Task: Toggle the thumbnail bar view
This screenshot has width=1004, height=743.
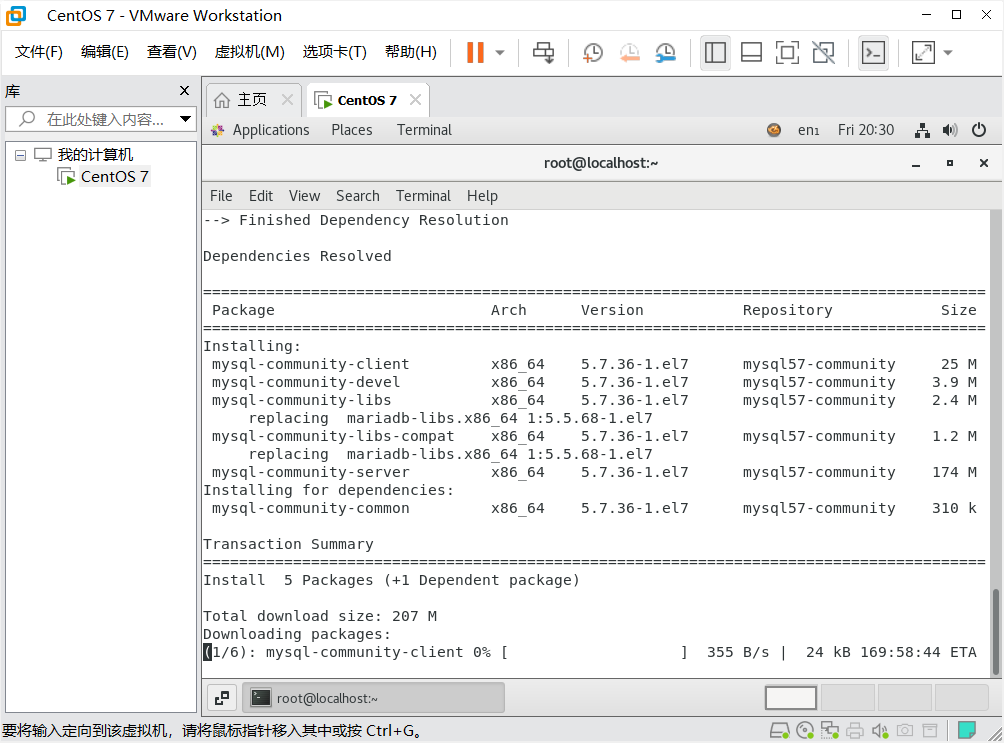Action: (751, 53)
